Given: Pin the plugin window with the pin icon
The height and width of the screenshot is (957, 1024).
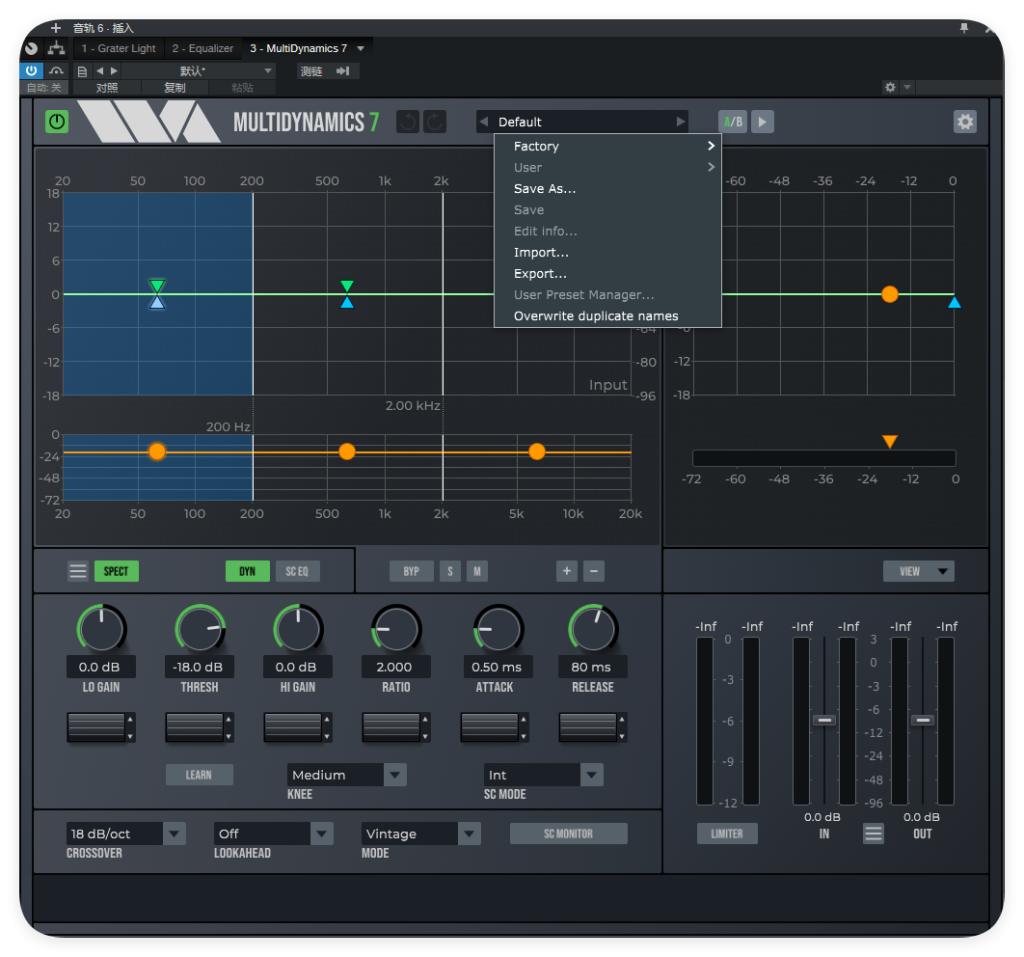Looking at the screenshot, I should point(964,28).
